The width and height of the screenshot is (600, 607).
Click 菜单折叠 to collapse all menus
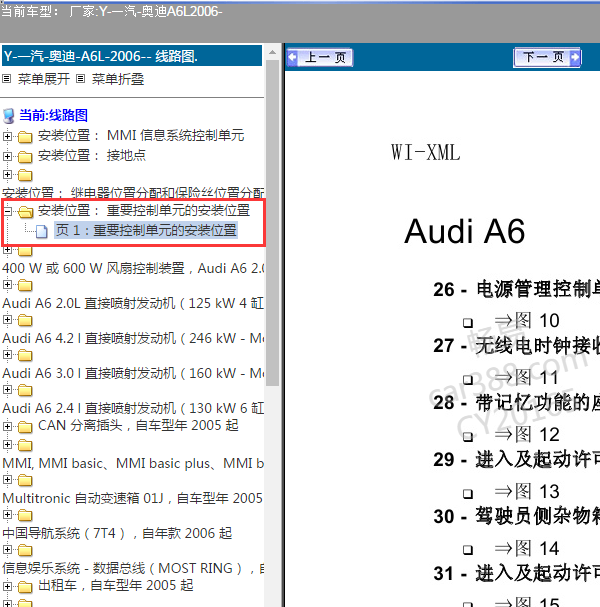point(118,79)
